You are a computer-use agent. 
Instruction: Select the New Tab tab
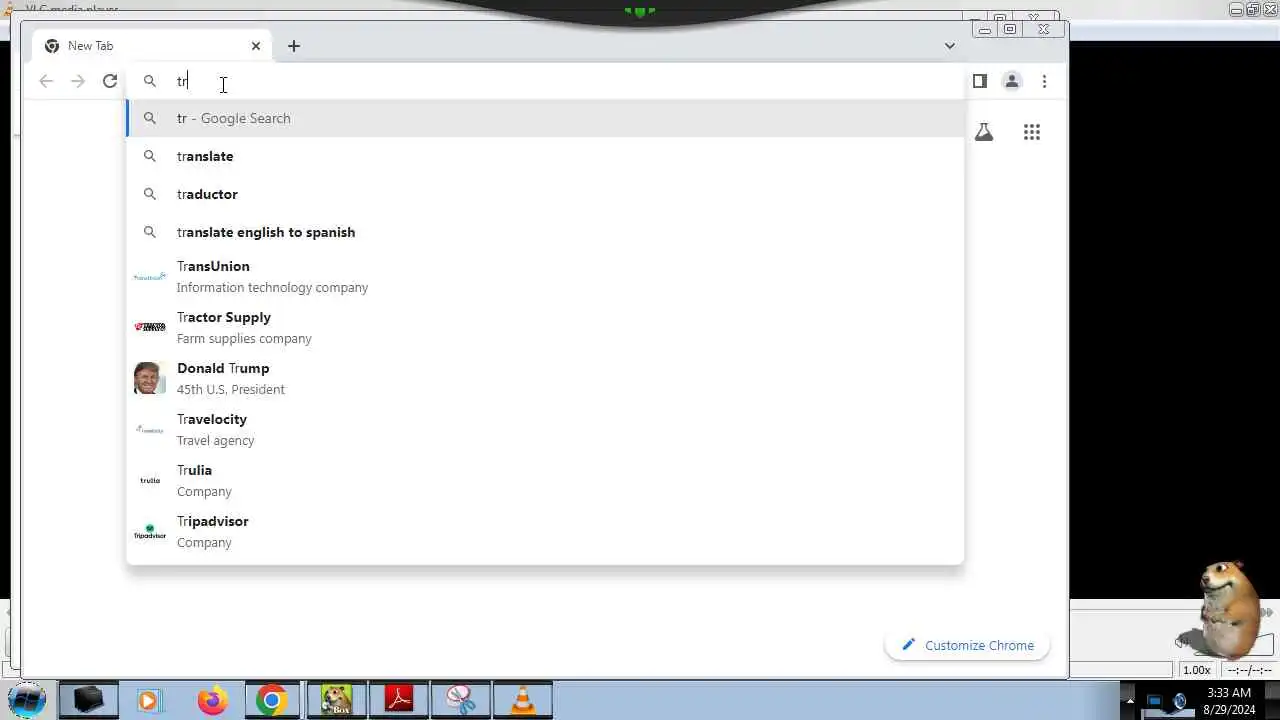click(x=153, y=46)
